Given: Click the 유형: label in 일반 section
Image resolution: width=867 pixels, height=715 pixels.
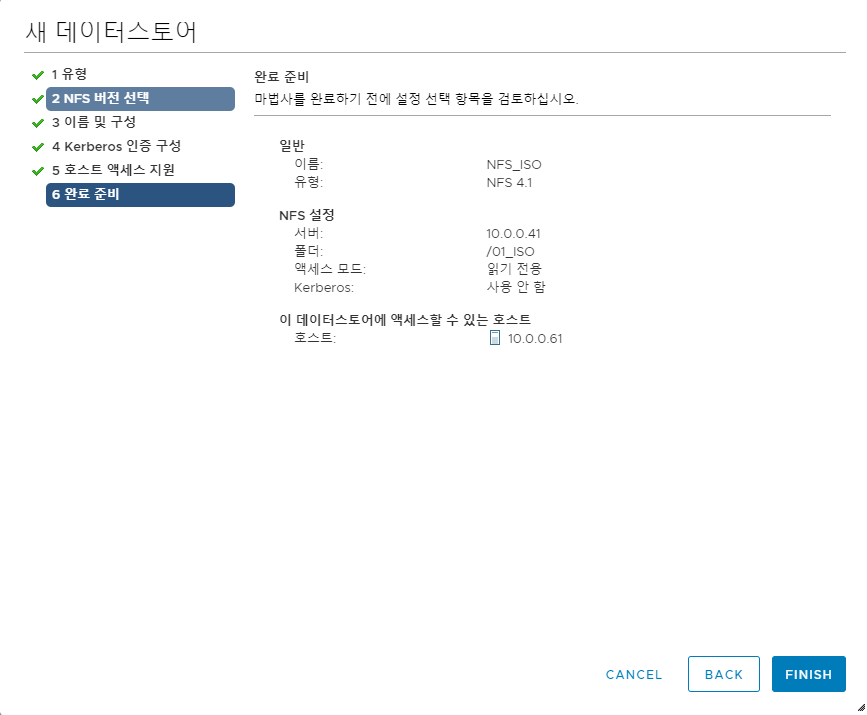Looking at the screenshot, I should pos(309,182).
